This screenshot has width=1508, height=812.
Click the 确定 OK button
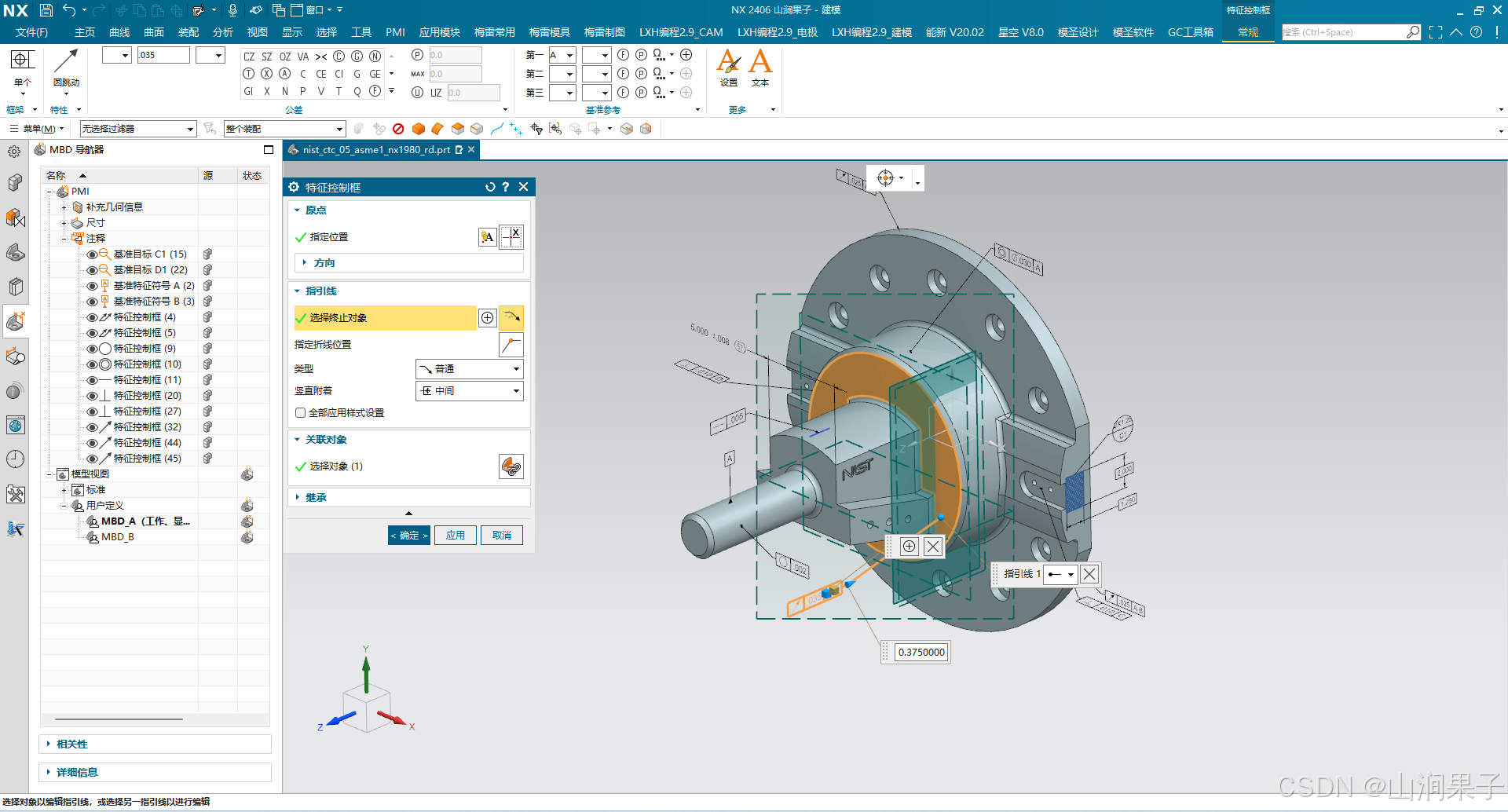coord(409,536)
